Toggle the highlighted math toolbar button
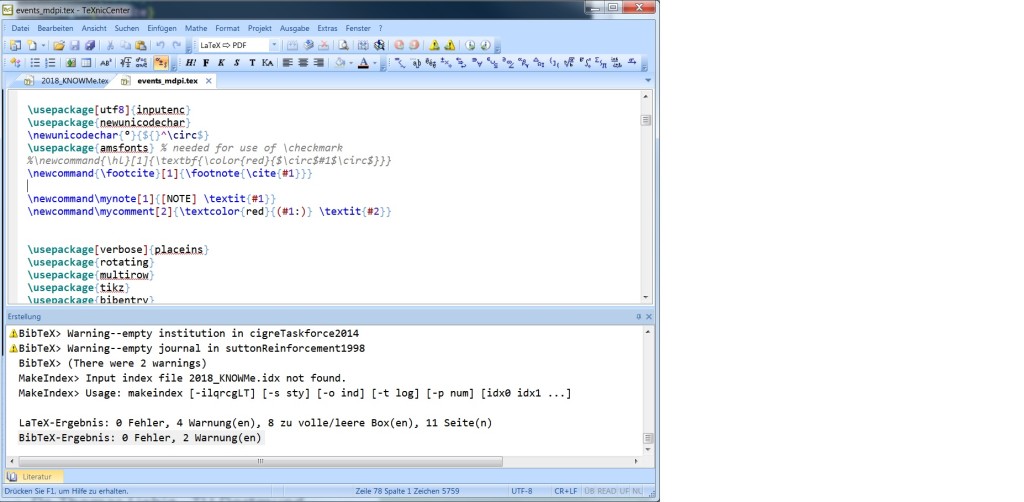Image resolution: width=1024 pixels, height=502 pixels. (161, 63)
